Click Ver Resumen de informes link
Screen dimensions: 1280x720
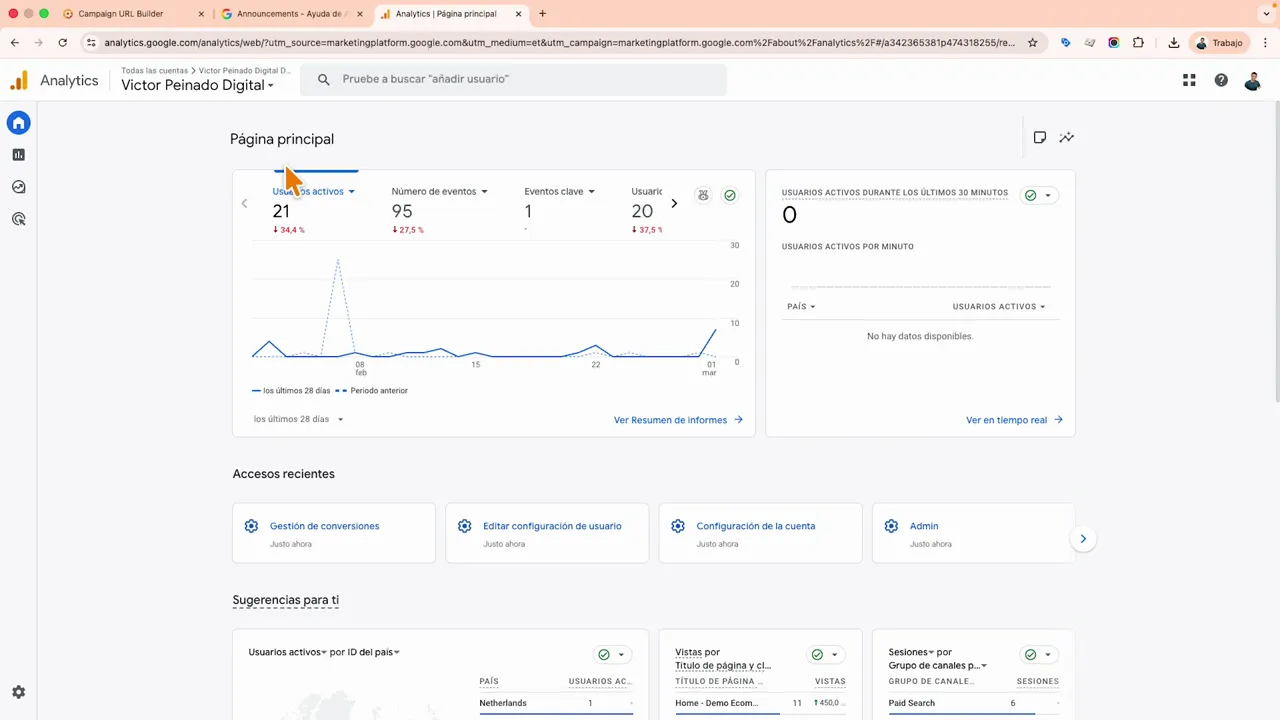(678, 420)
